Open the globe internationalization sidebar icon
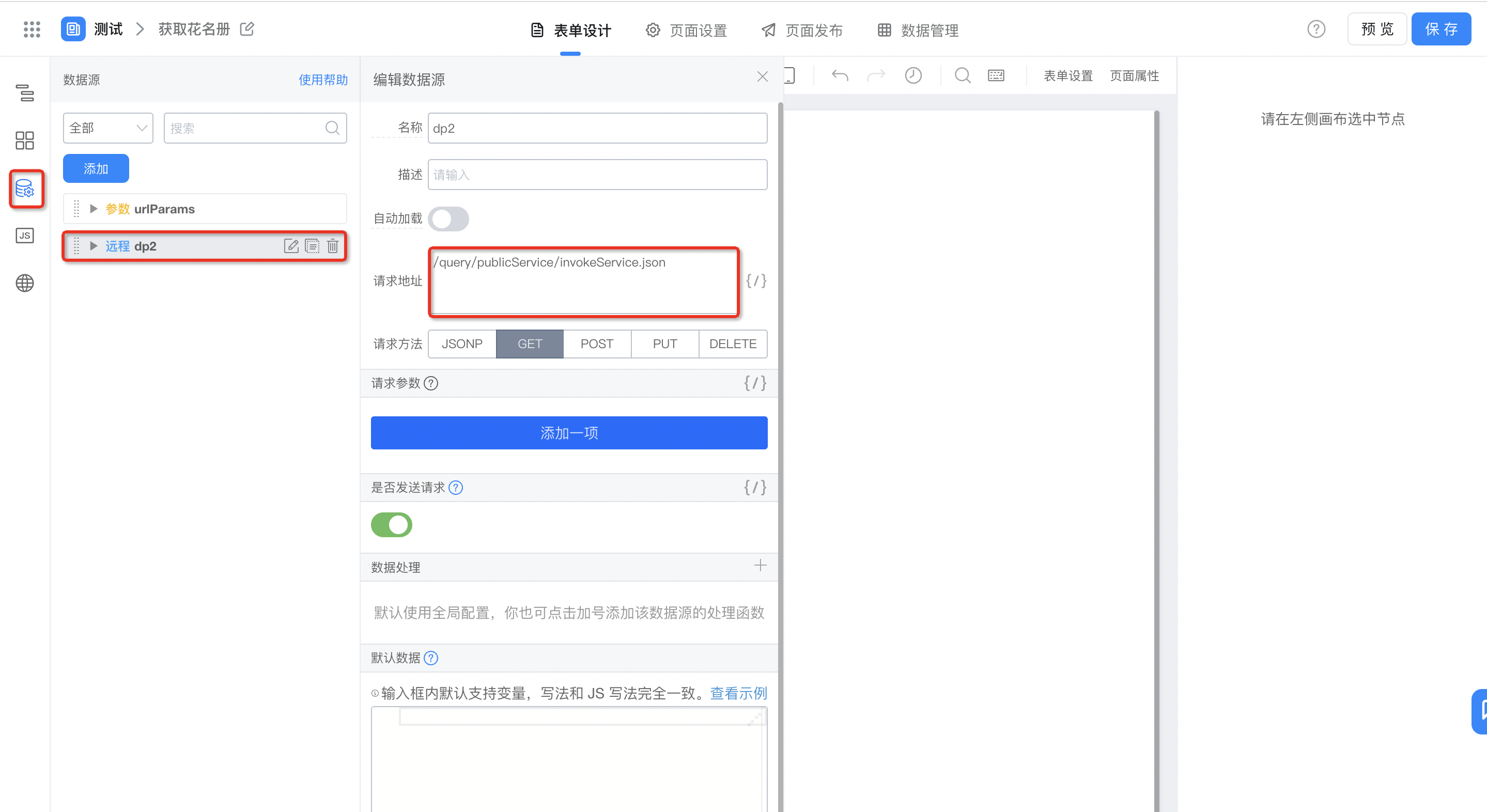 pos(24,283)
